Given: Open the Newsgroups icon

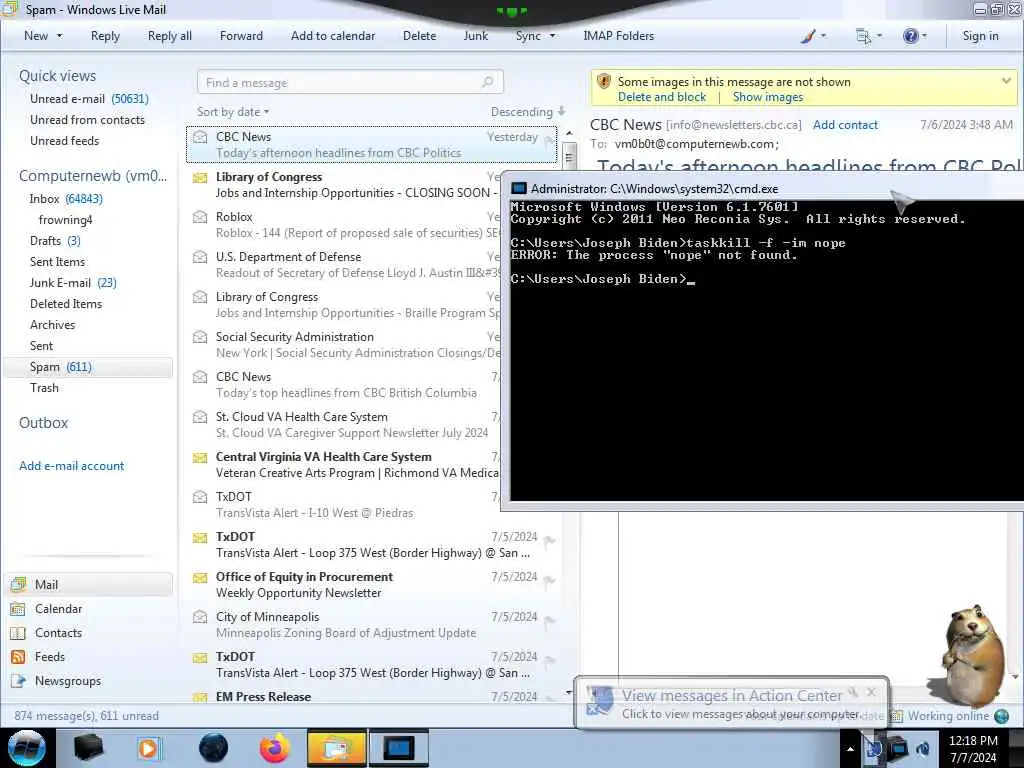Looking at the screenshot, I should tap(18, 680).
